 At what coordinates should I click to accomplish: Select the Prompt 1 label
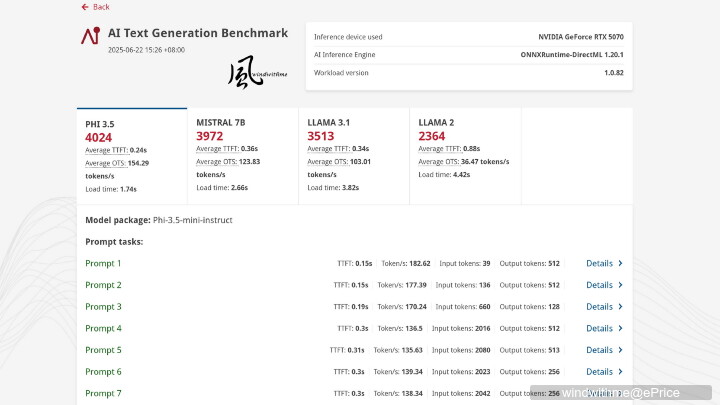point(103,263)
